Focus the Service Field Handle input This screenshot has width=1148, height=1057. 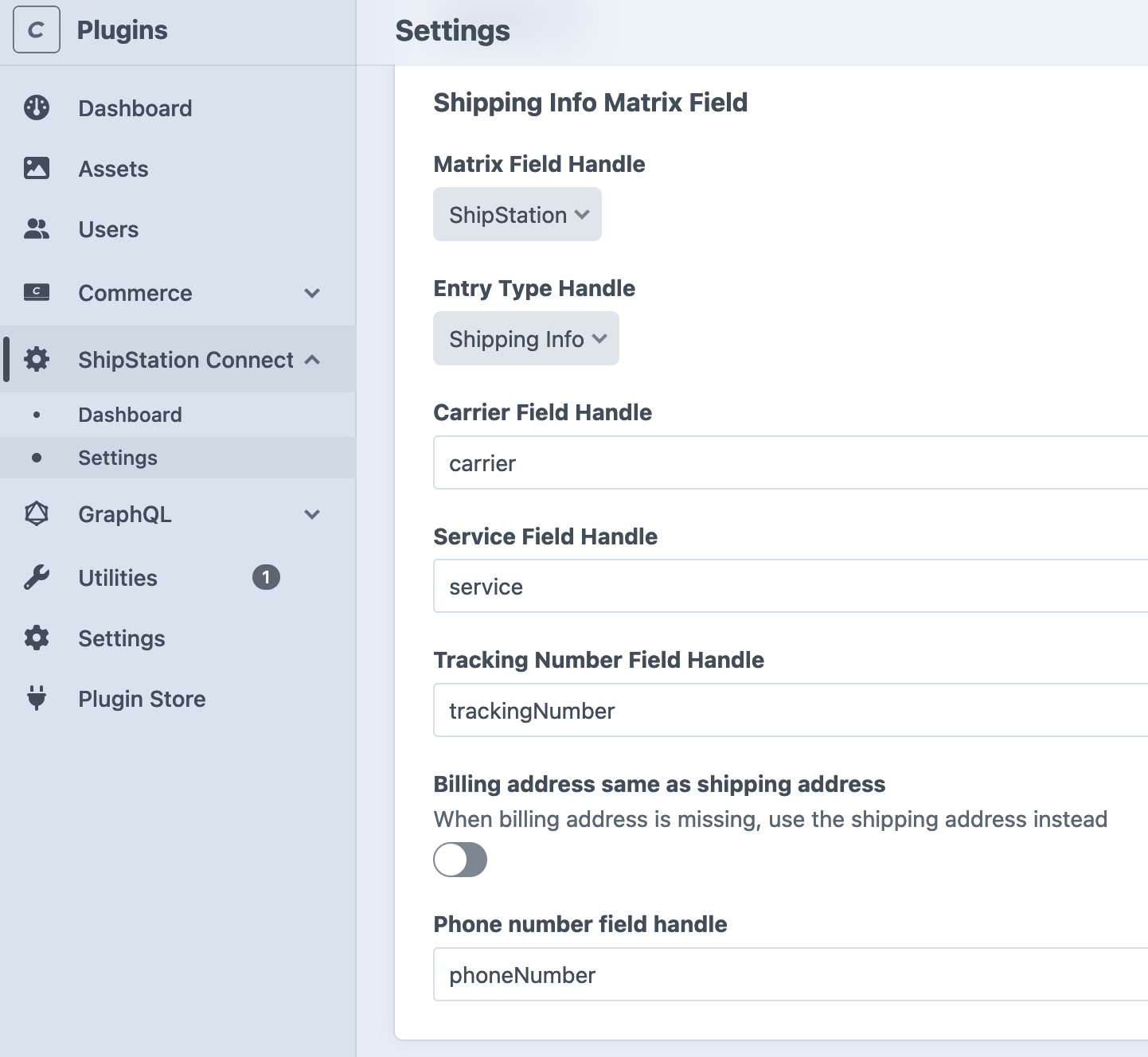point(791,586)
